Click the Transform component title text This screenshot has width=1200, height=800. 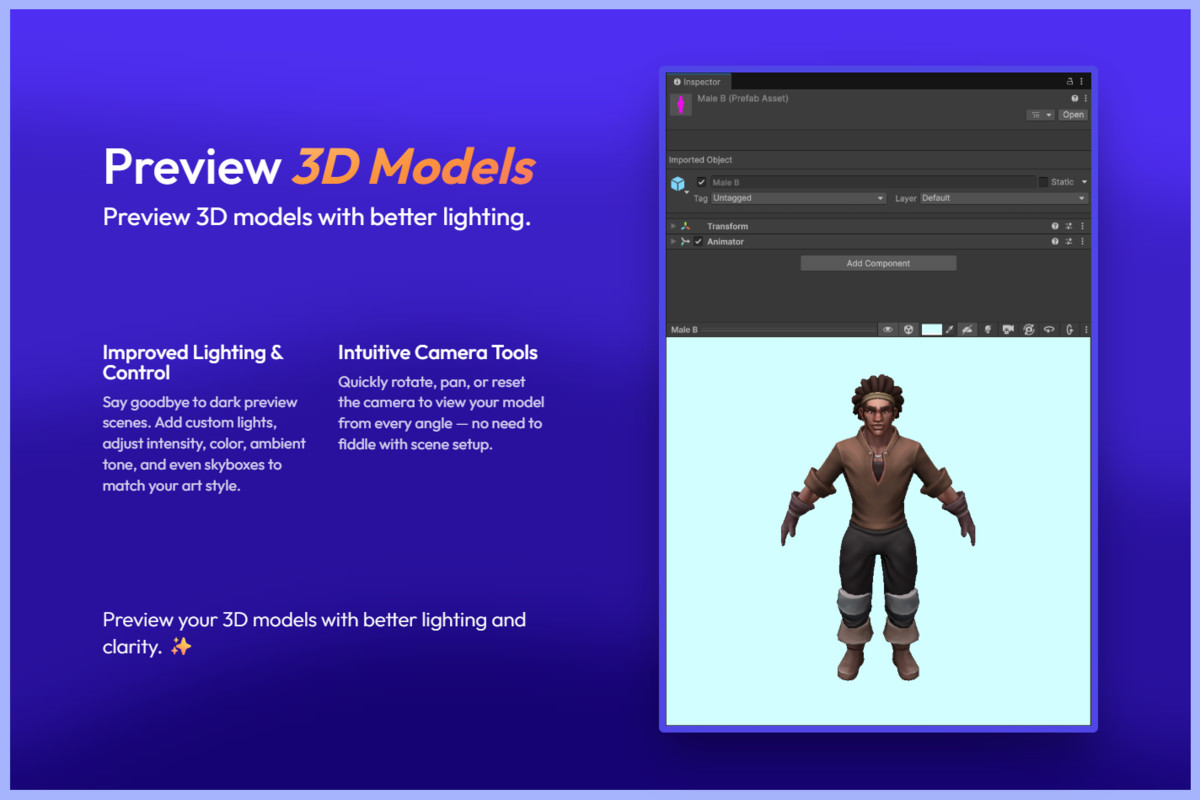[x=727, y=226]
